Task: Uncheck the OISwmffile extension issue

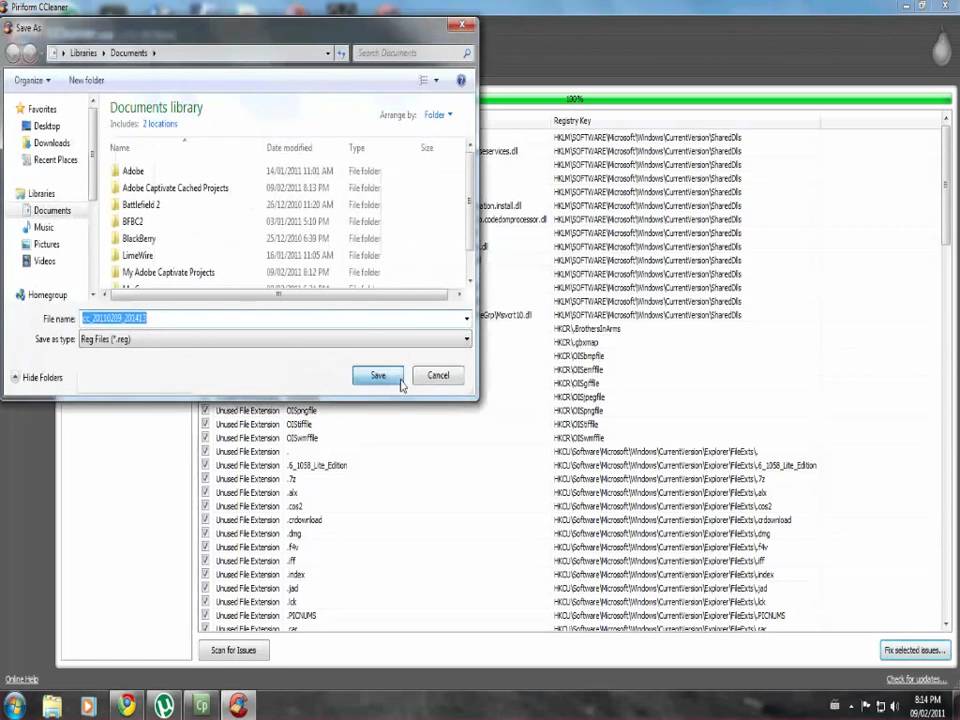Action: [205, 438]
